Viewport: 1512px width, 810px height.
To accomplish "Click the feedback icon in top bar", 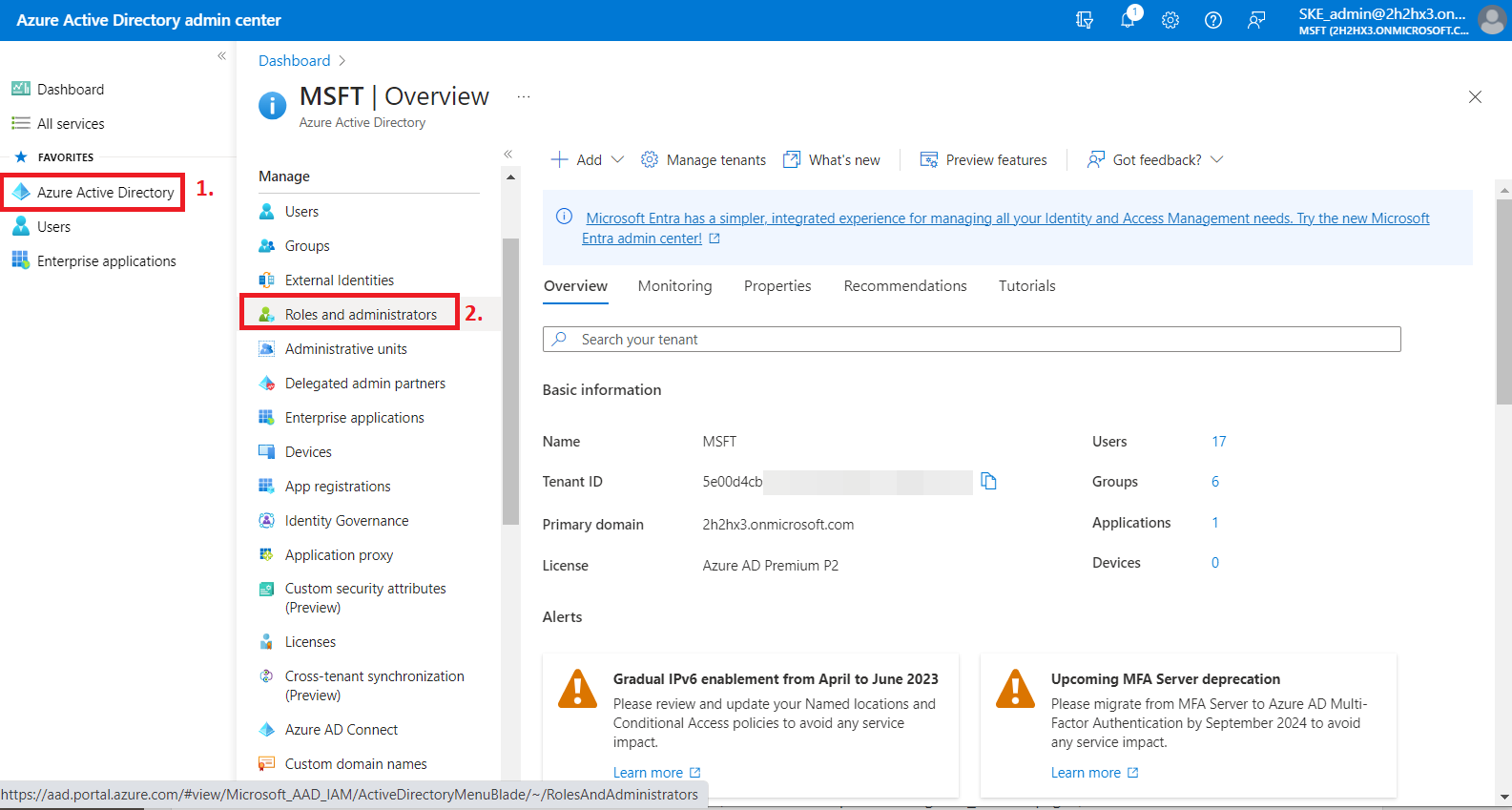I will tap(1256, 20).
